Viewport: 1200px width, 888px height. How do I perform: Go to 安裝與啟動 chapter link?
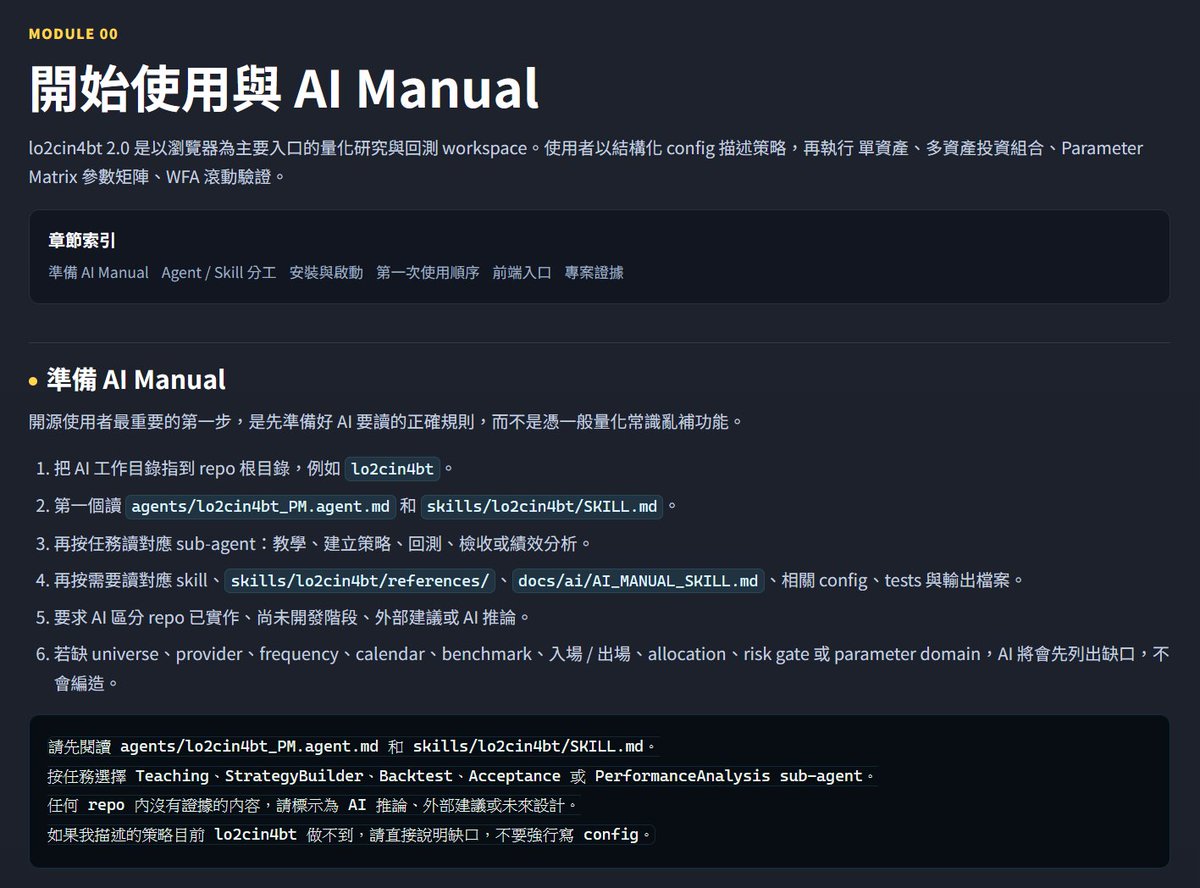pyautogui.click(x=326, y=272)
